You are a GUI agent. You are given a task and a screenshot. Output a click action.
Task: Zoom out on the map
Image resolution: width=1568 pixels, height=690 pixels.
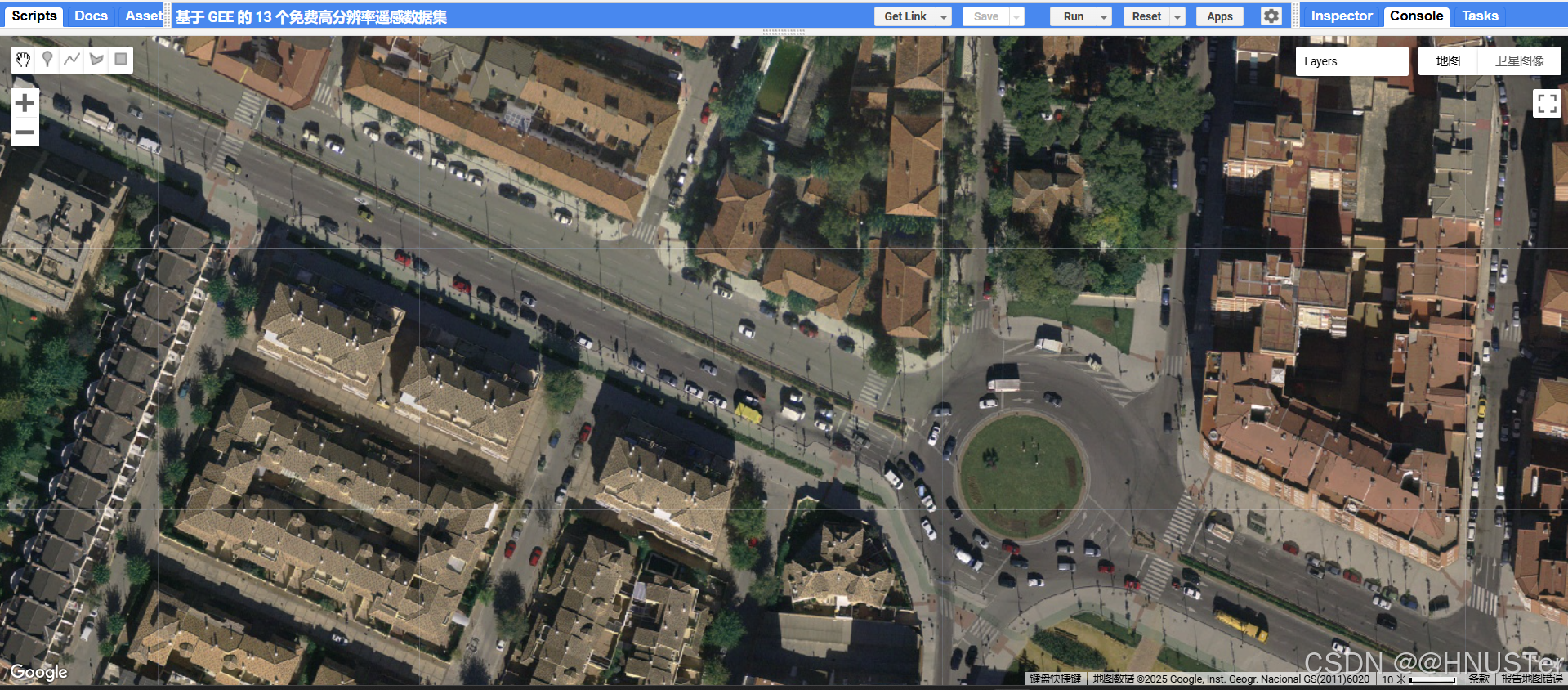pos(25,132)
